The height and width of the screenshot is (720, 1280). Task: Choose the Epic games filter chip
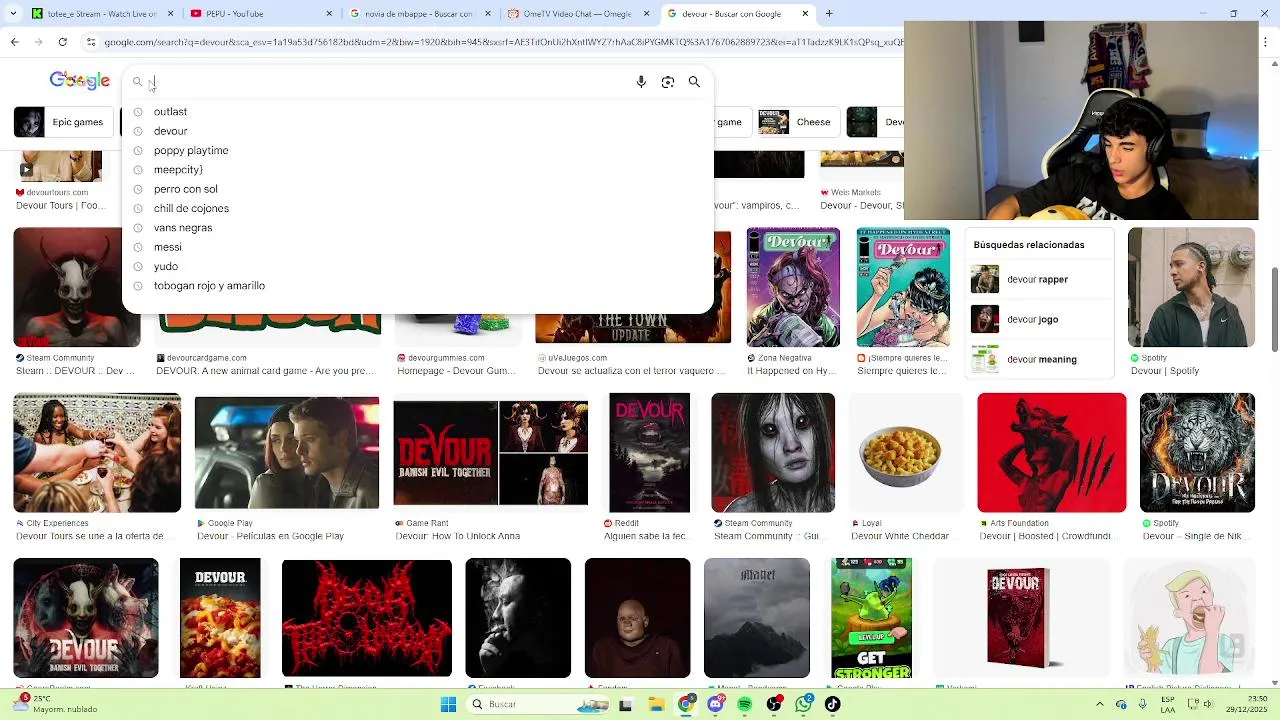coord(62,122)
